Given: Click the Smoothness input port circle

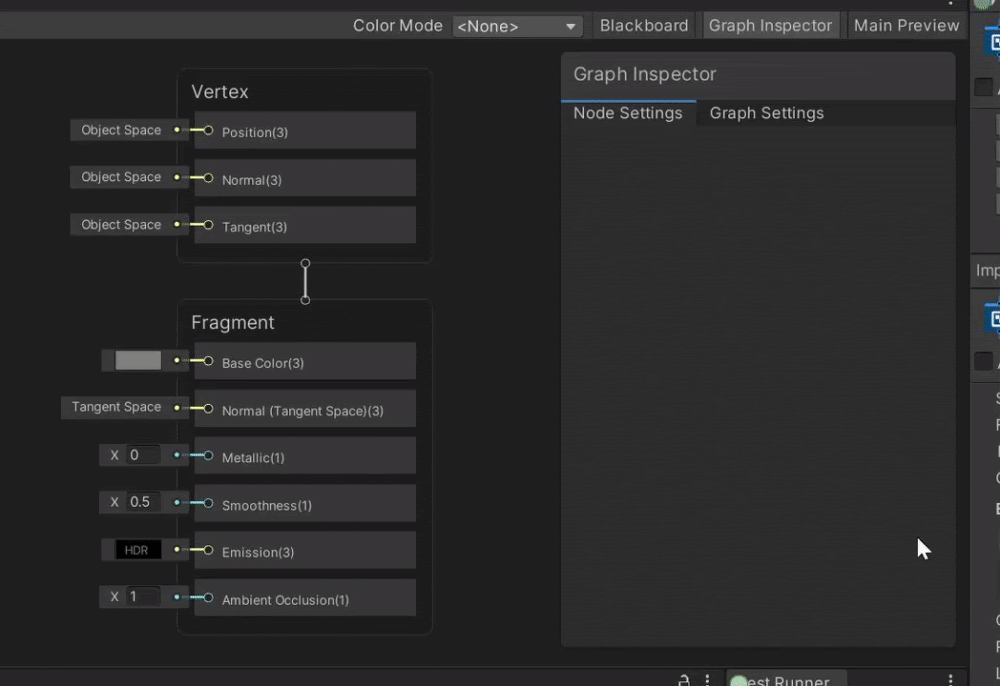Looking at the screenshot, I should (x=208, y=503).
